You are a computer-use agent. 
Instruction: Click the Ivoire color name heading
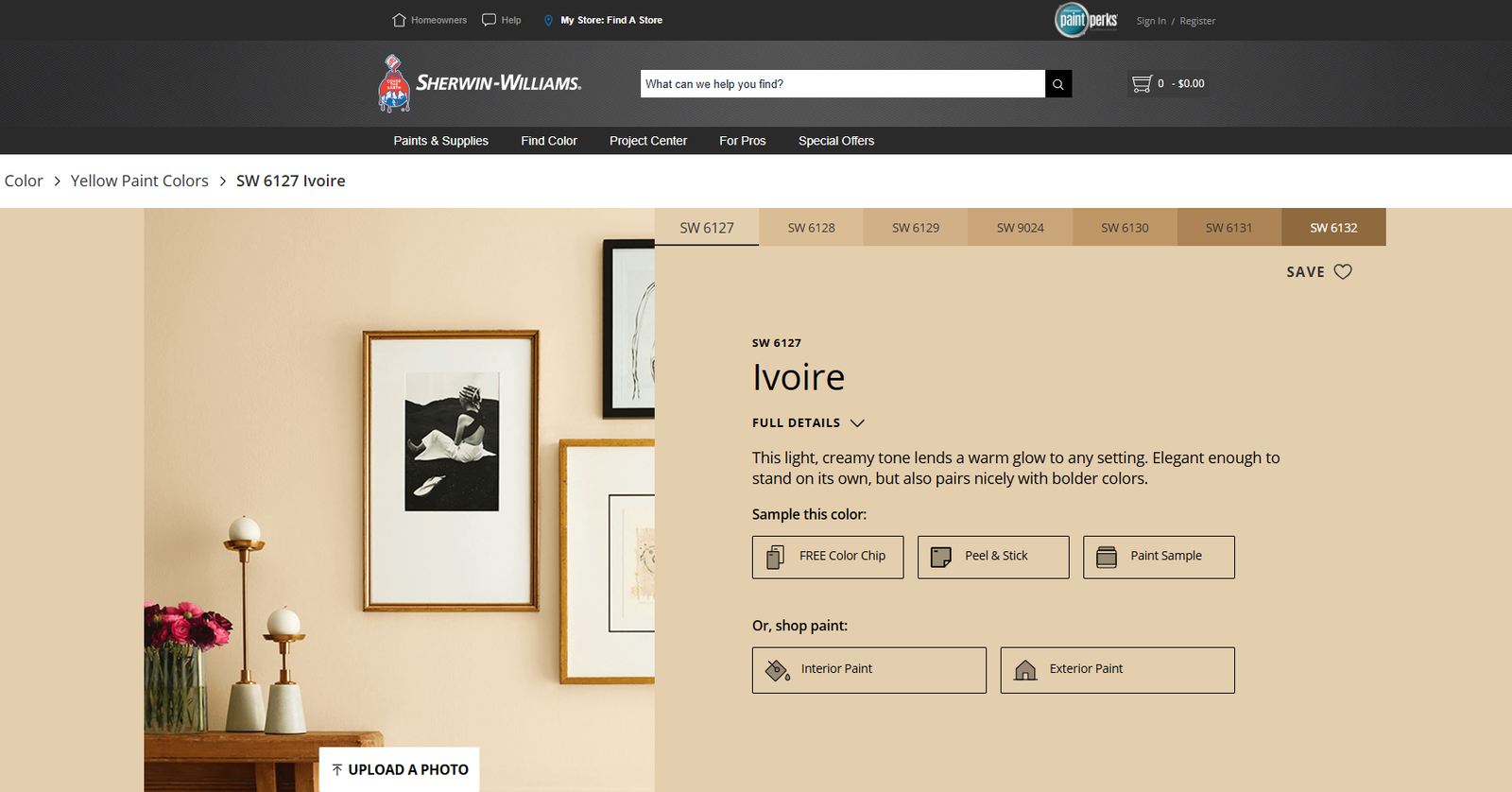(x=799, y=378)
